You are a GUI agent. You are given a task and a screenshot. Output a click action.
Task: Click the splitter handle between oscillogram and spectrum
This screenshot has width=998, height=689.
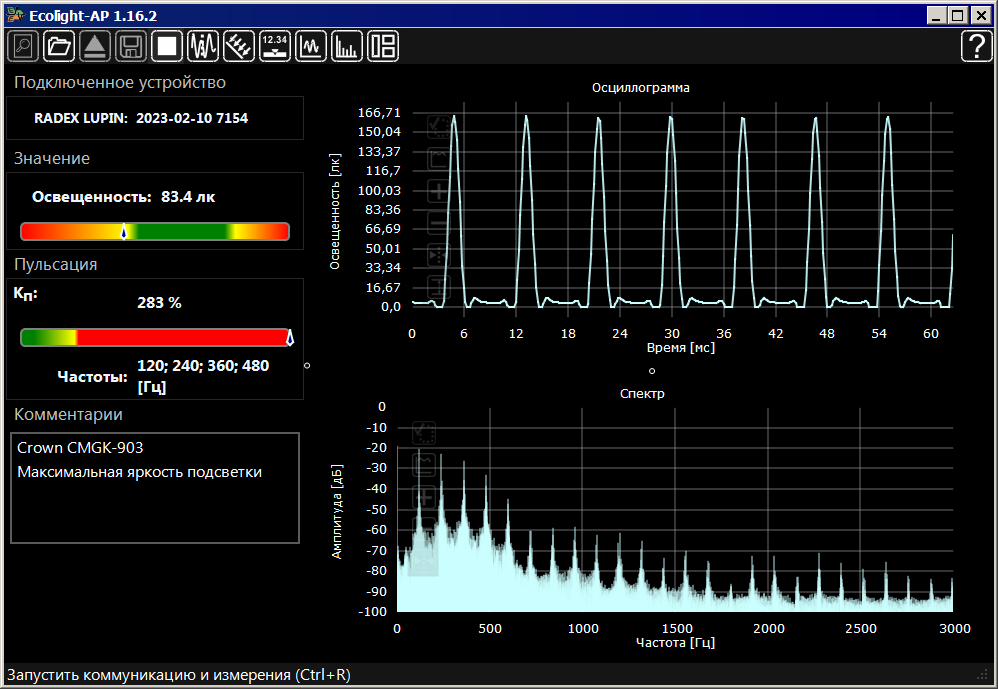[652, 371]
